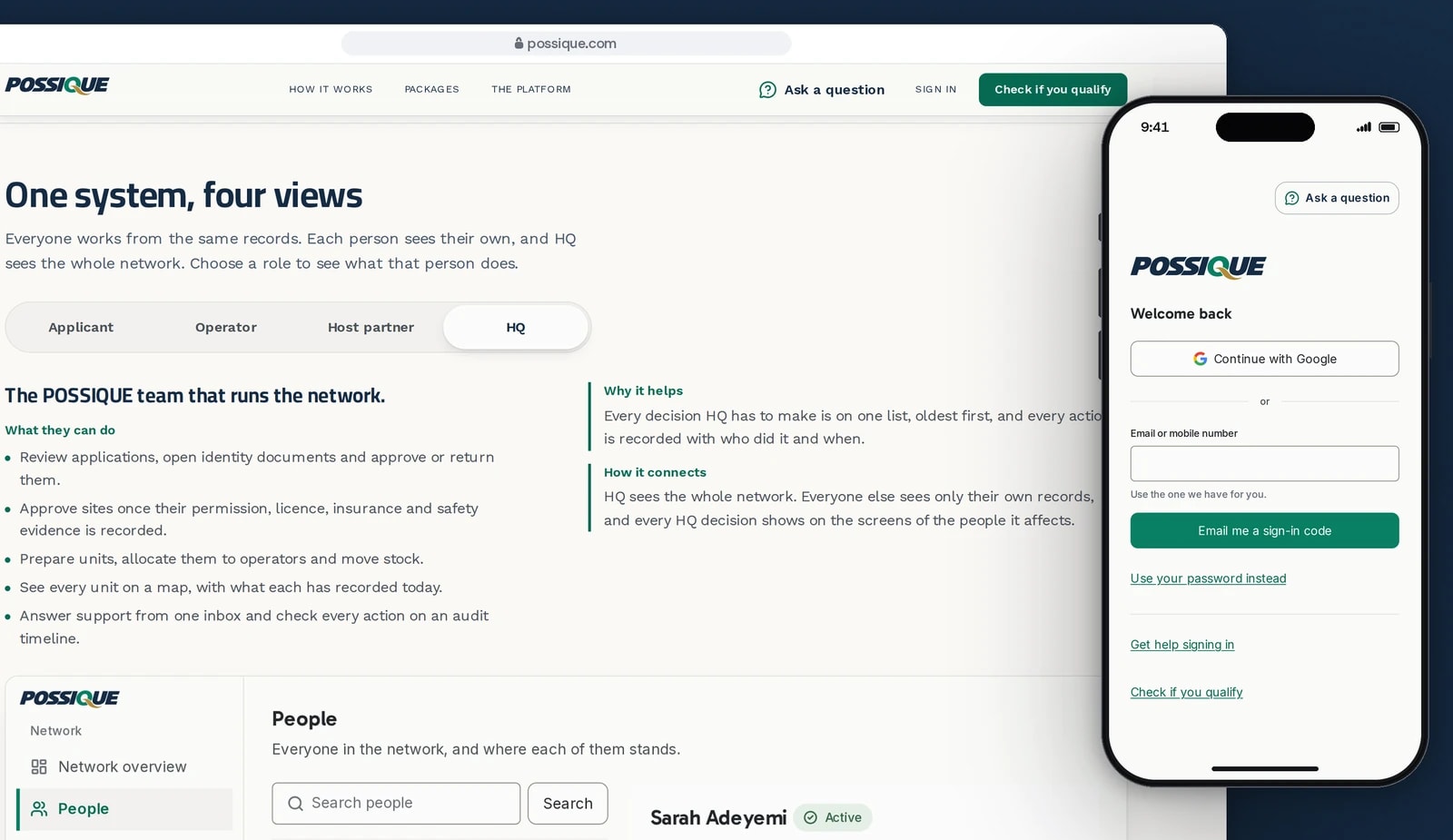
Task: Choose the HQ role tab
Action: point(516,327)
